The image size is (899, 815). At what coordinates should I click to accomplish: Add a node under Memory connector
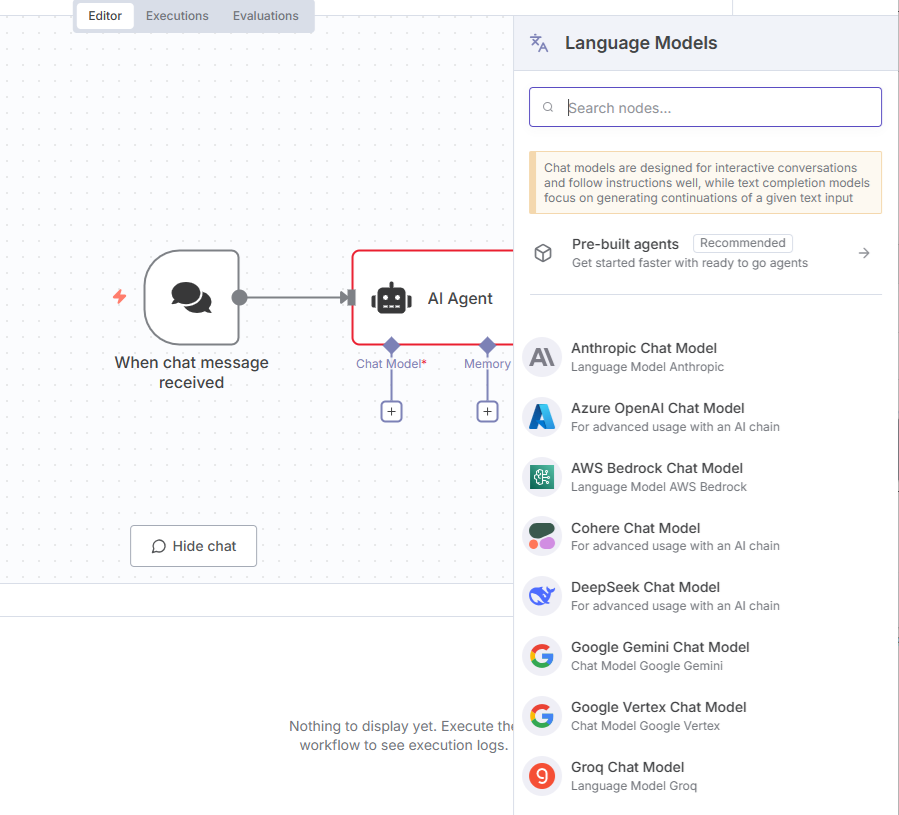pos(487,411)
